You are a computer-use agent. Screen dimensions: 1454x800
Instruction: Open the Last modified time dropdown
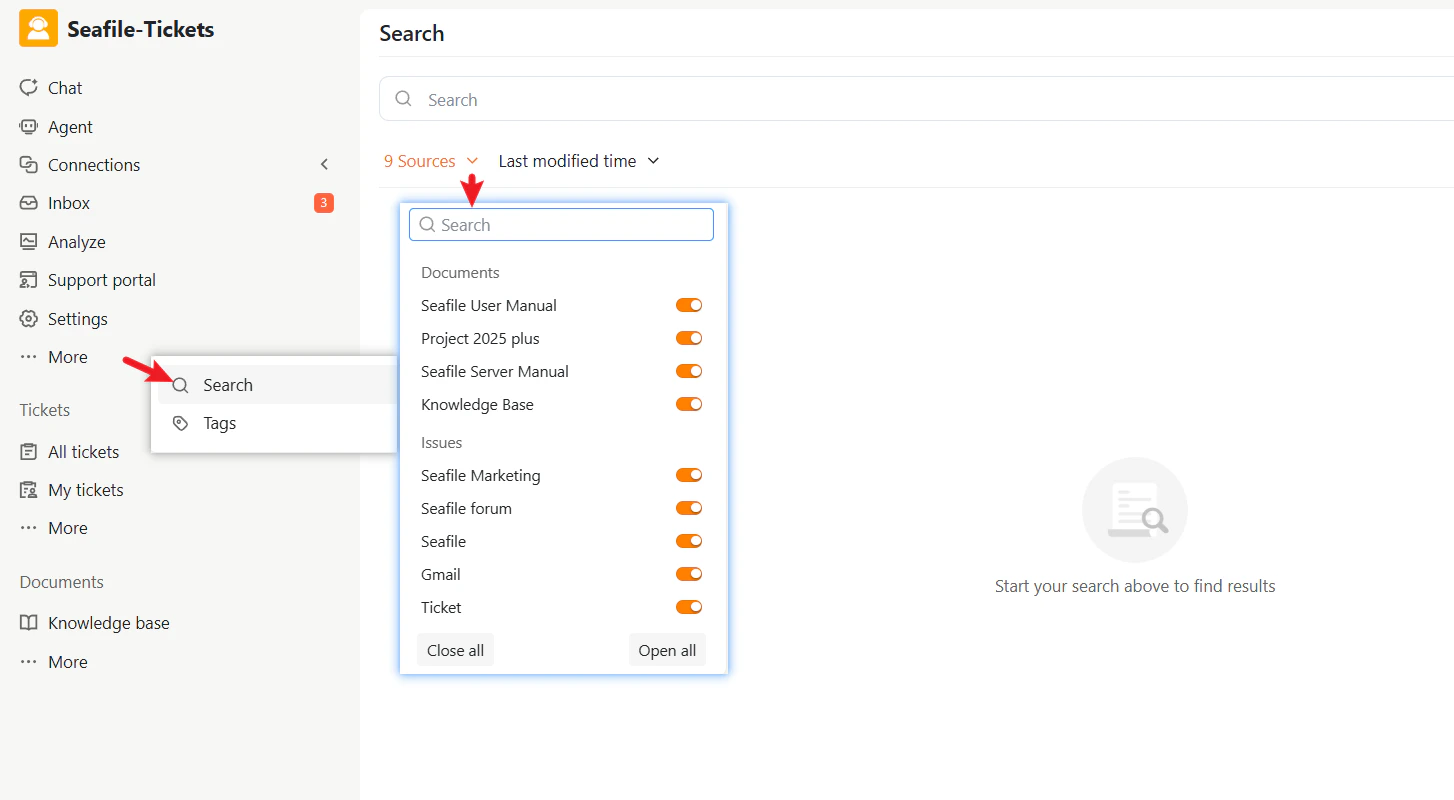coord(579,161)
